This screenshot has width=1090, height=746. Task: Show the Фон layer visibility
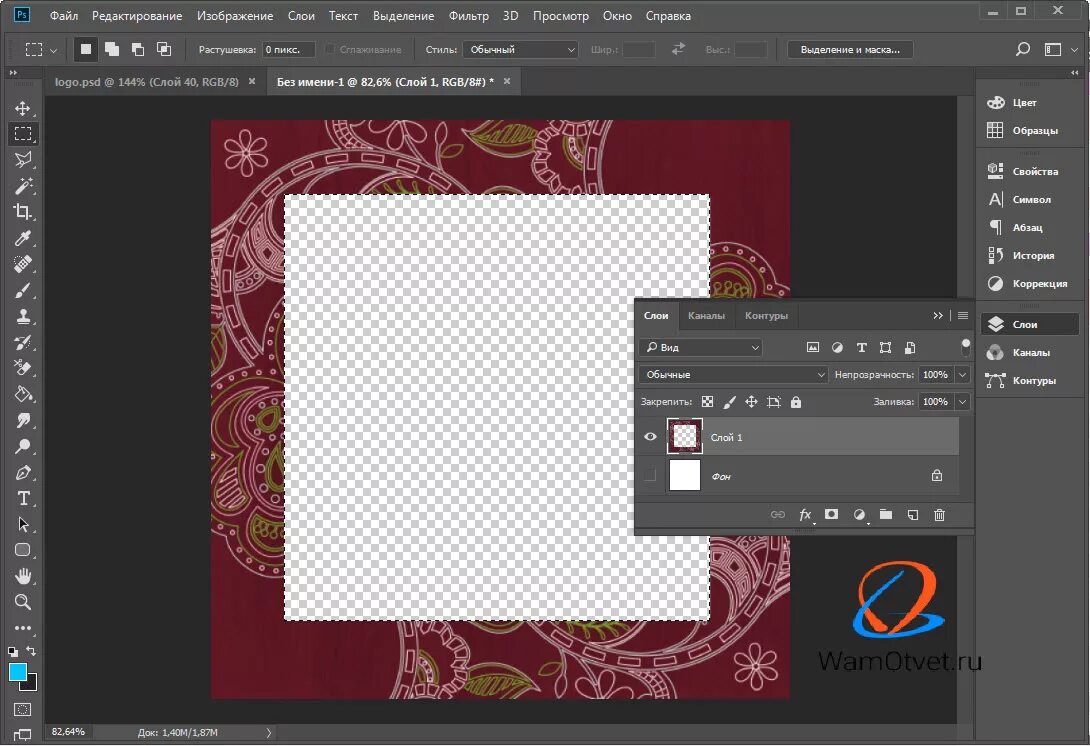tap(650, 476)
